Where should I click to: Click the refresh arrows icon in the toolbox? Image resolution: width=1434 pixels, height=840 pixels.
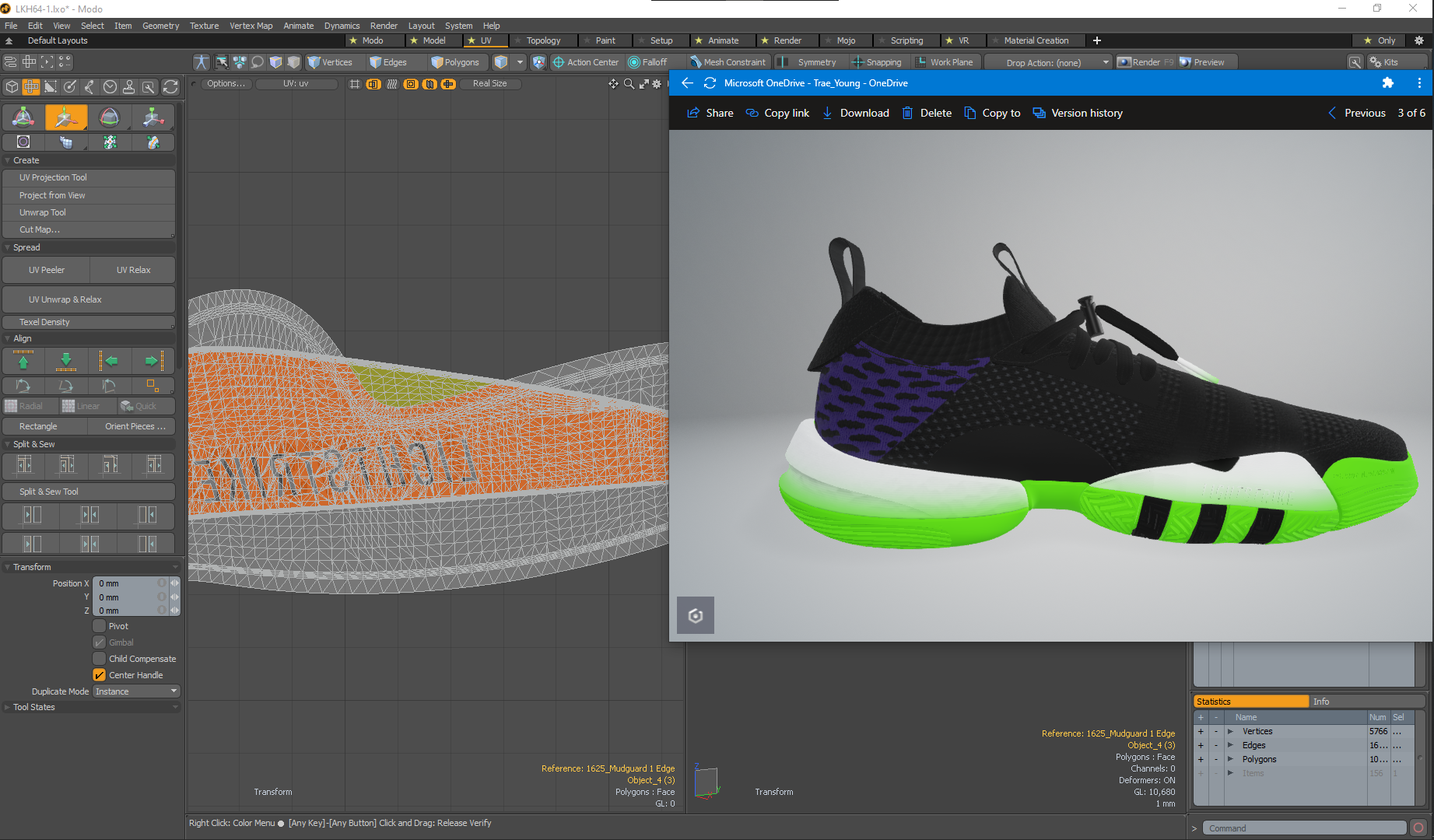coord(170,87)
